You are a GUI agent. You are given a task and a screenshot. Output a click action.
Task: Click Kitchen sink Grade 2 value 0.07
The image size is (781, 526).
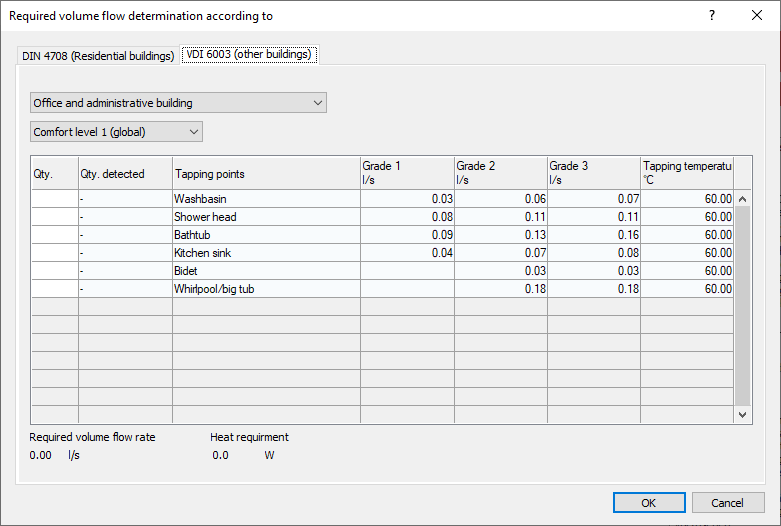[x=501, y=253]
